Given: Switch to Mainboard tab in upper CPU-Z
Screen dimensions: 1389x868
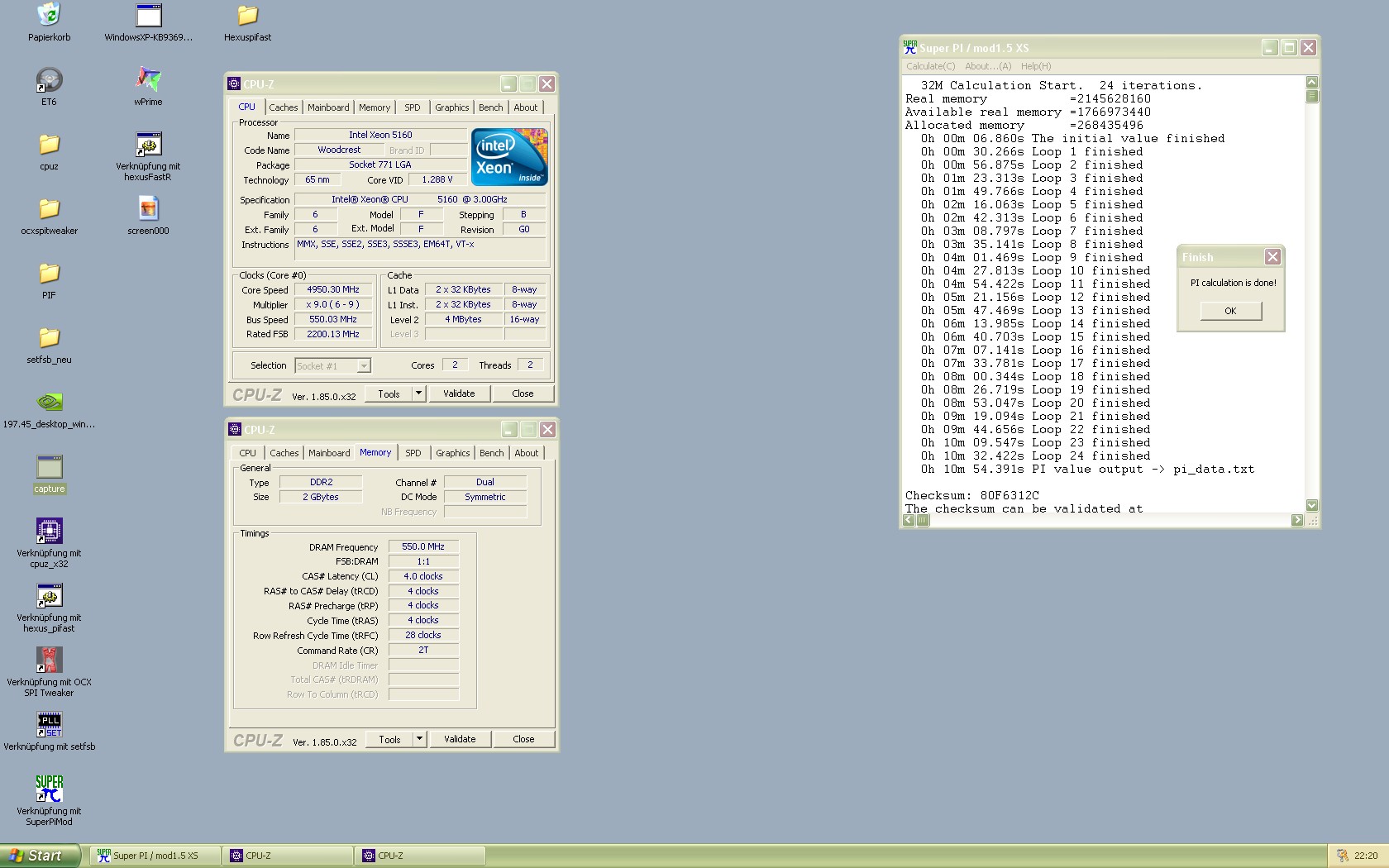Looking at the screenshot, I should coord(328,107).
